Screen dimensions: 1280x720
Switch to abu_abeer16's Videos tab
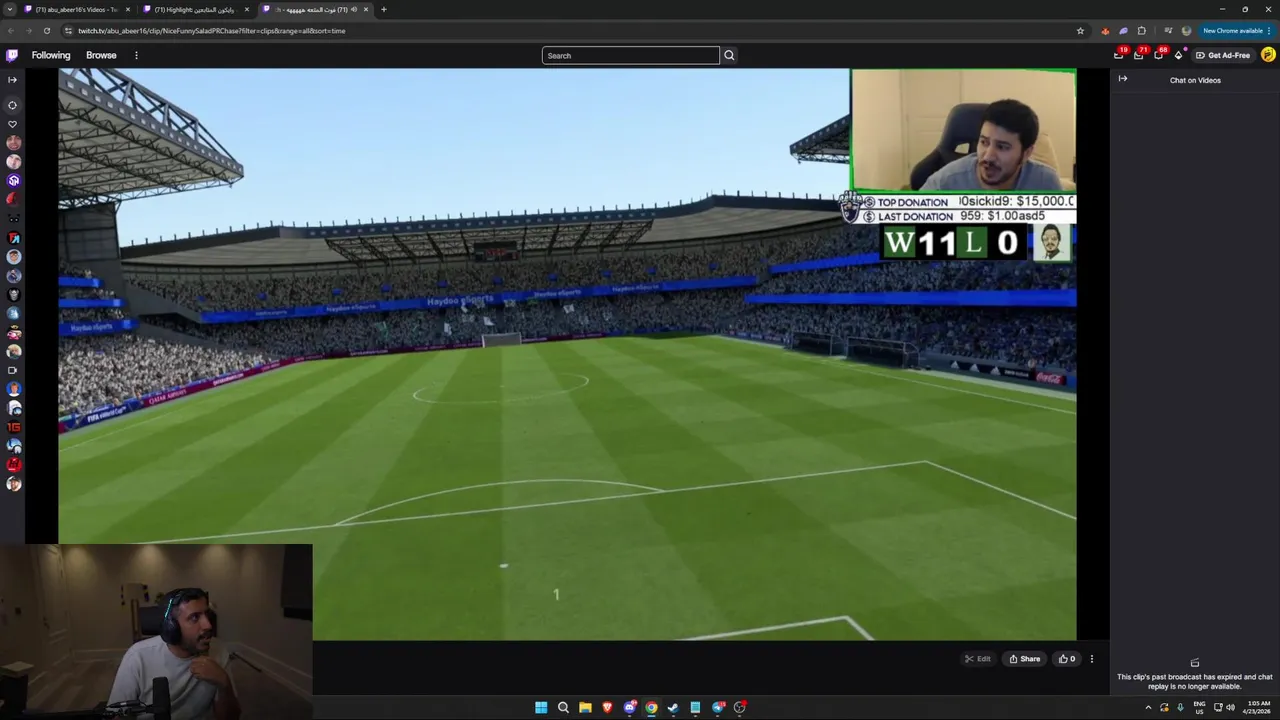click(x=77, y=9)
